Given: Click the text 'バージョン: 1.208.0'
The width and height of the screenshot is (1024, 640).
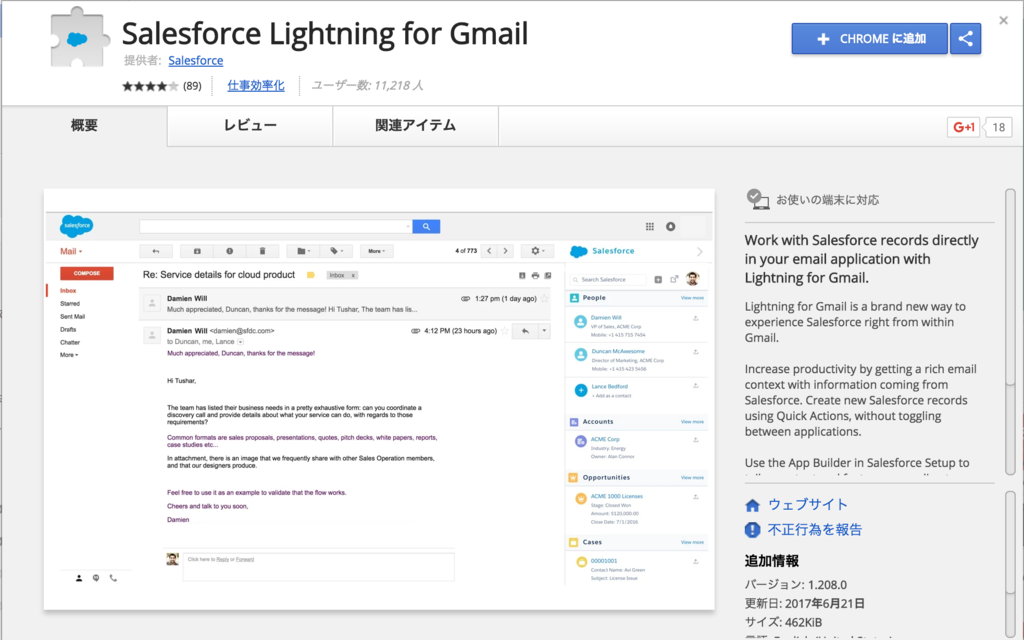Looking at the screenshot, I should click(x=795, y=584).
